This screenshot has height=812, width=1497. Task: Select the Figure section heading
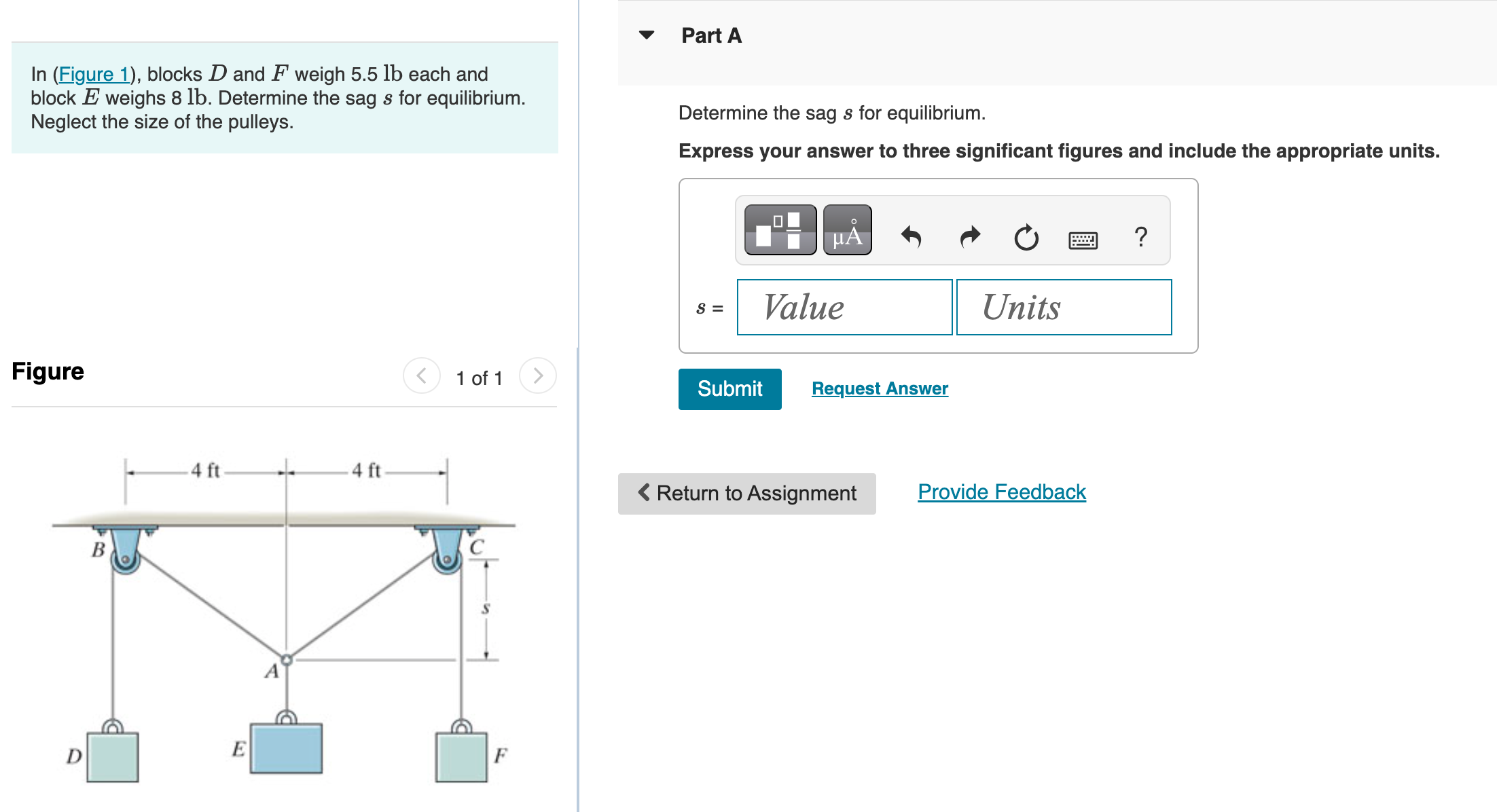[x=47, y=371]
